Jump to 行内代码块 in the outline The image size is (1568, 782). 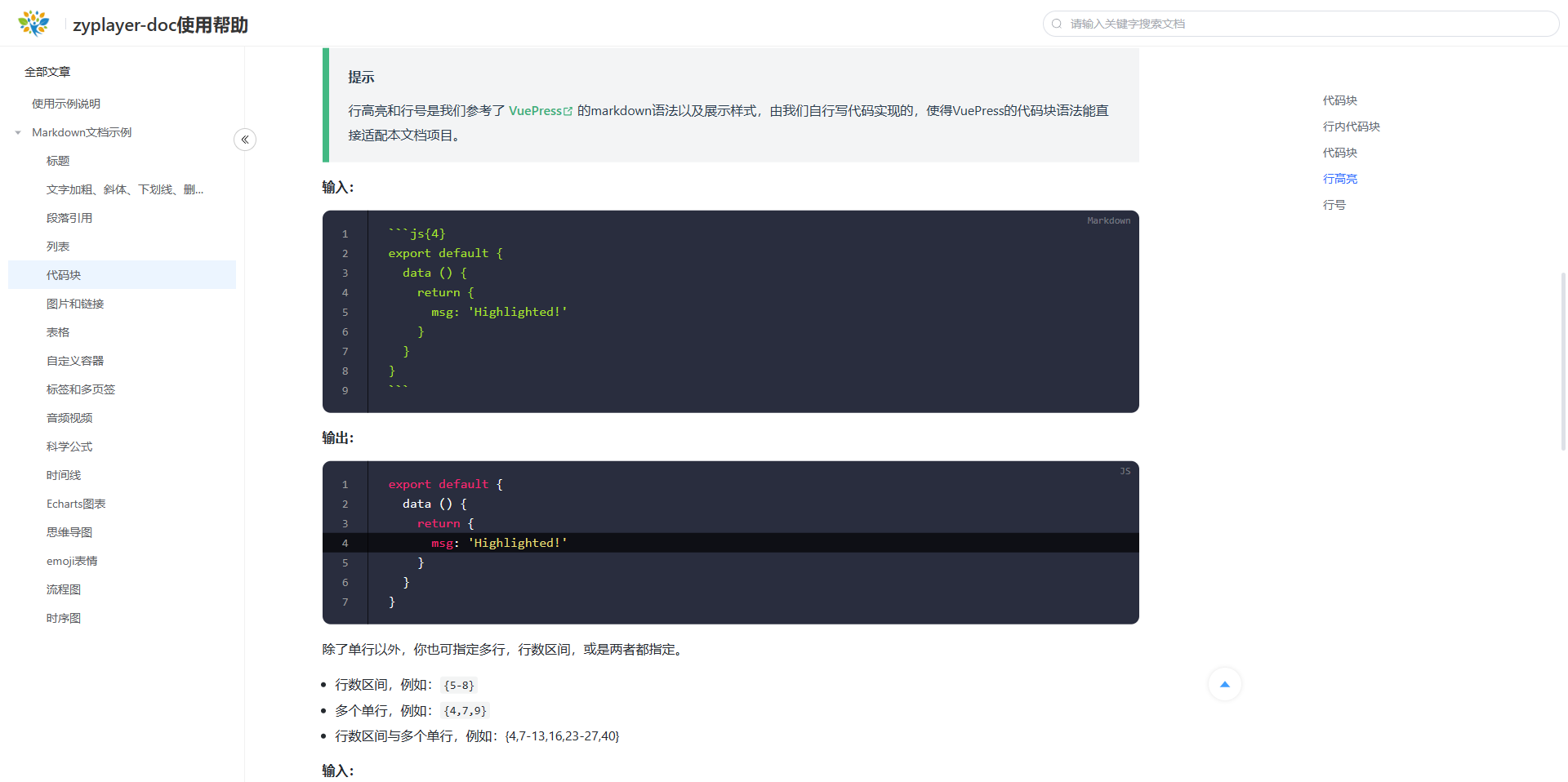pos(1351,127)
